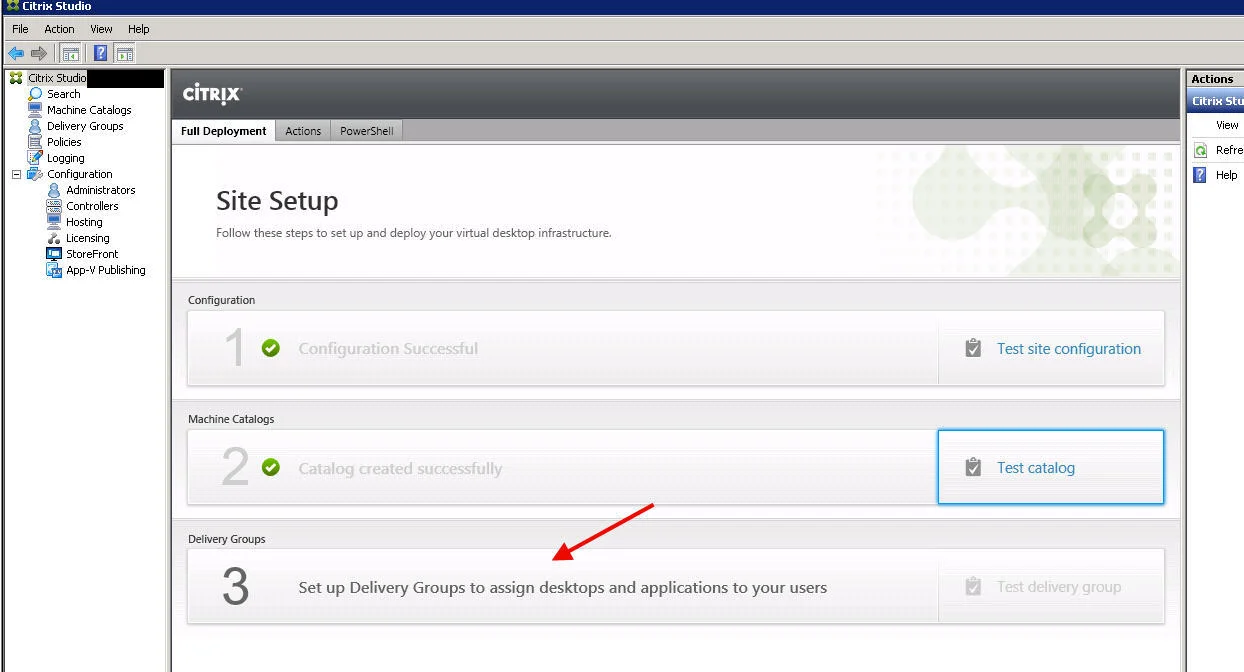
Task: Click the Licensing icon in tree
Action: coord(54,238)
